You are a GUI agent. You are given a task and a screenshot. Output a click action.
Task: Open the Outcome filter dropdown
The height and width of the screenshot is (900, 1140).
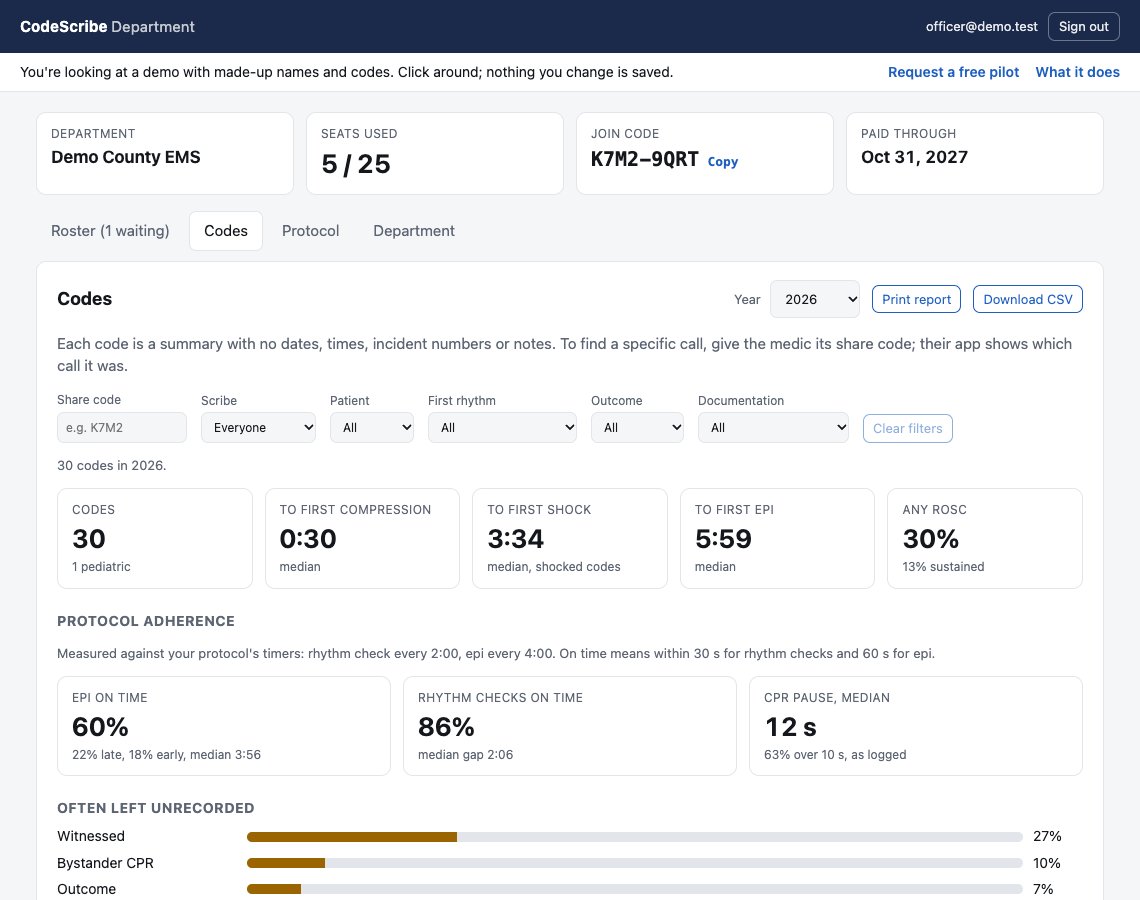[637, 427]
